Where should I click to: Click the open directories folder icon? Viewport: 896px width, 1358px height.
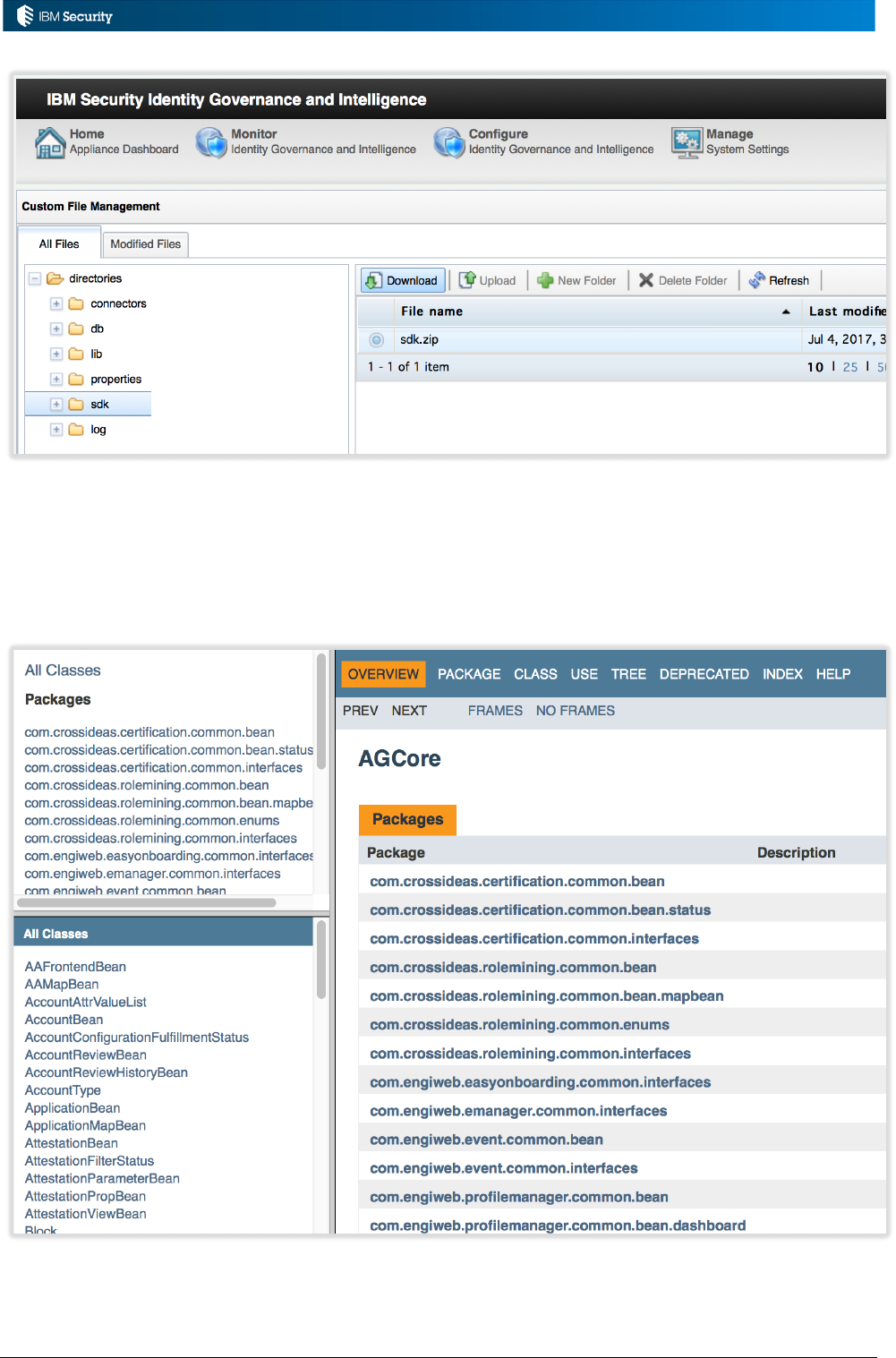coord(55,278)
